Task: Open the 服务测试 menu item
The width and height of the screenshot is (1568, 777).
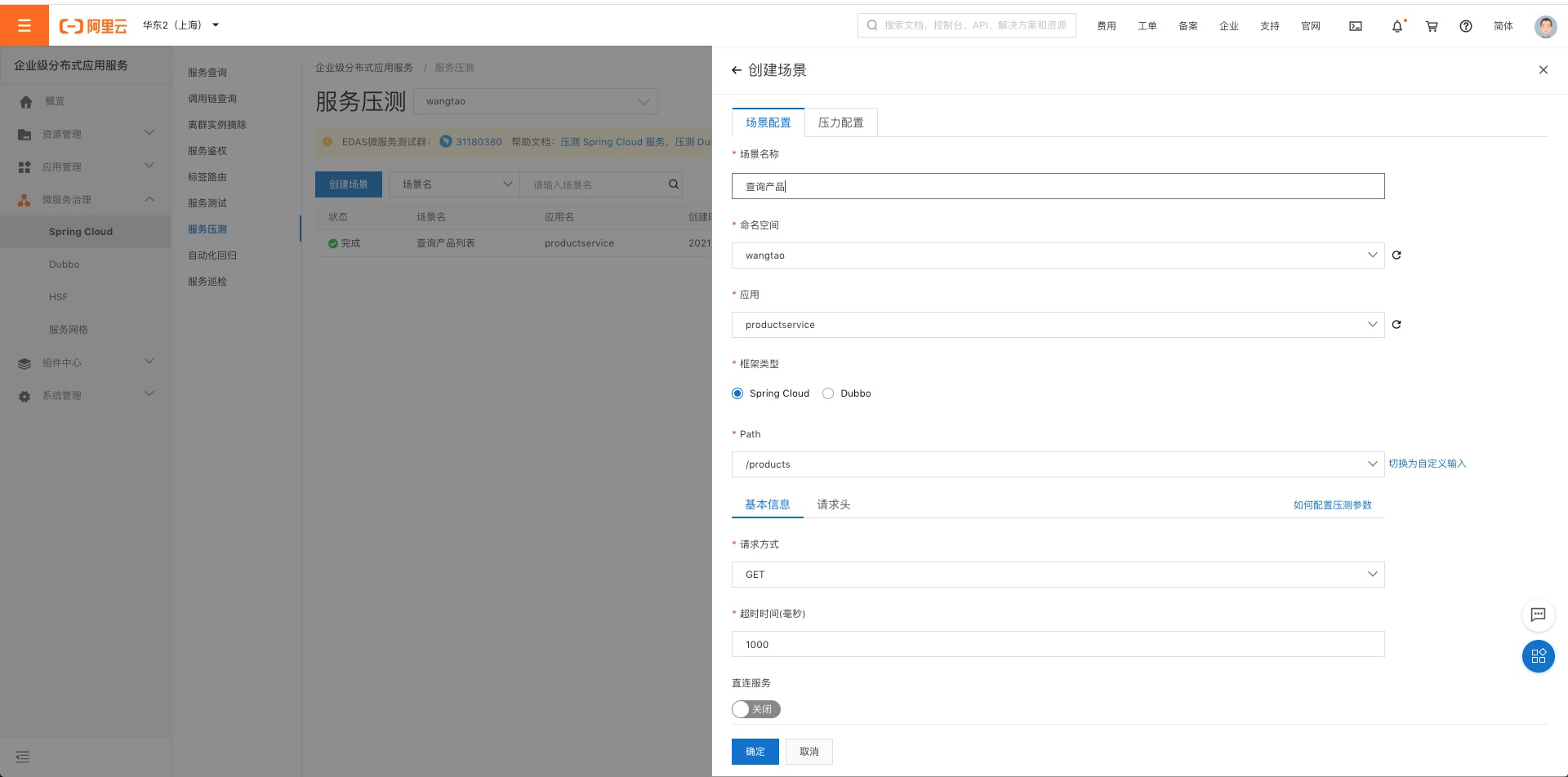Action: pyautogui.click(x=207, y=203)
